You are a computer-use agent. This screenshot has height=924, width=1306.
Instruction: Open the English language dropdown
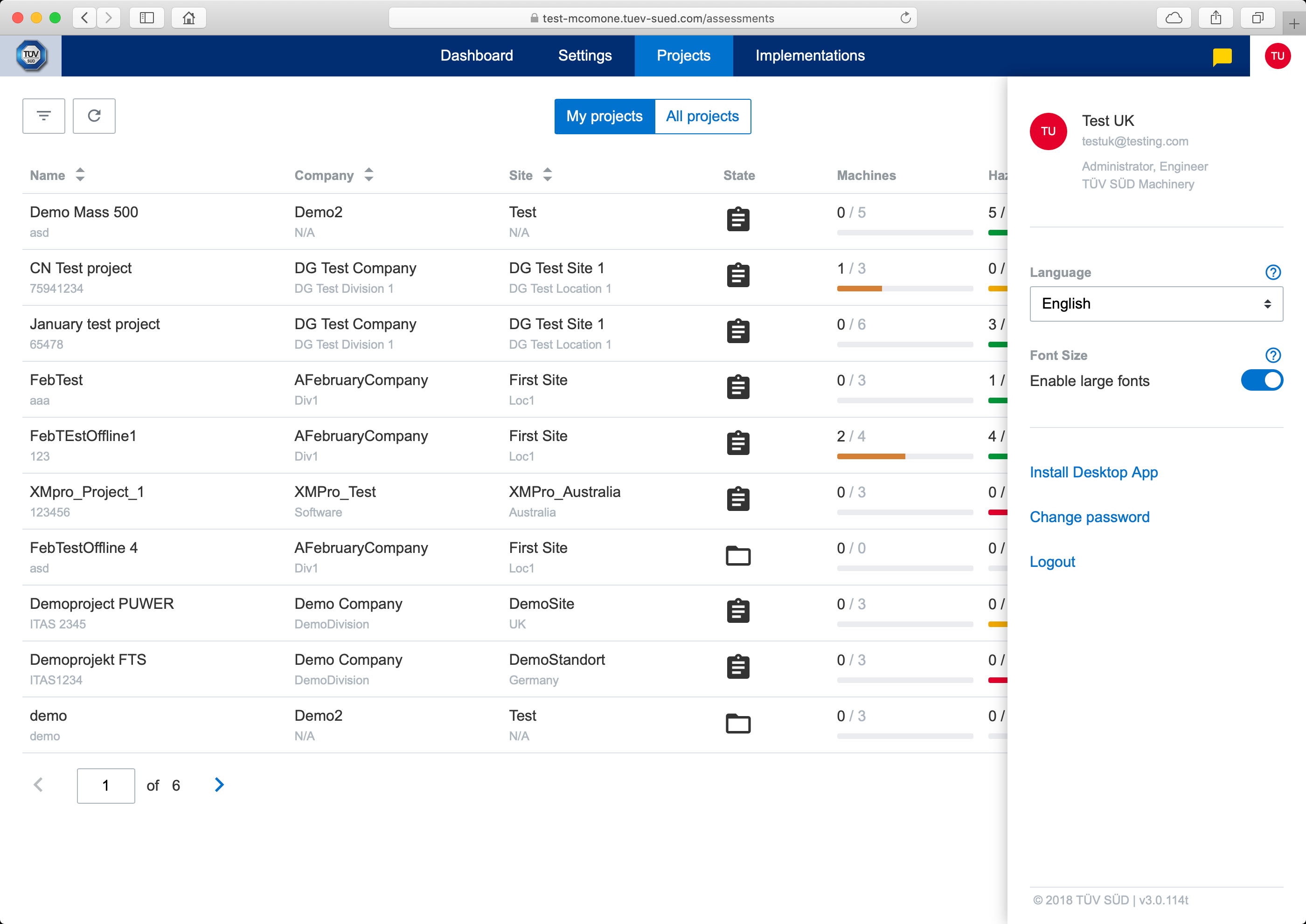click(1156, 304)
